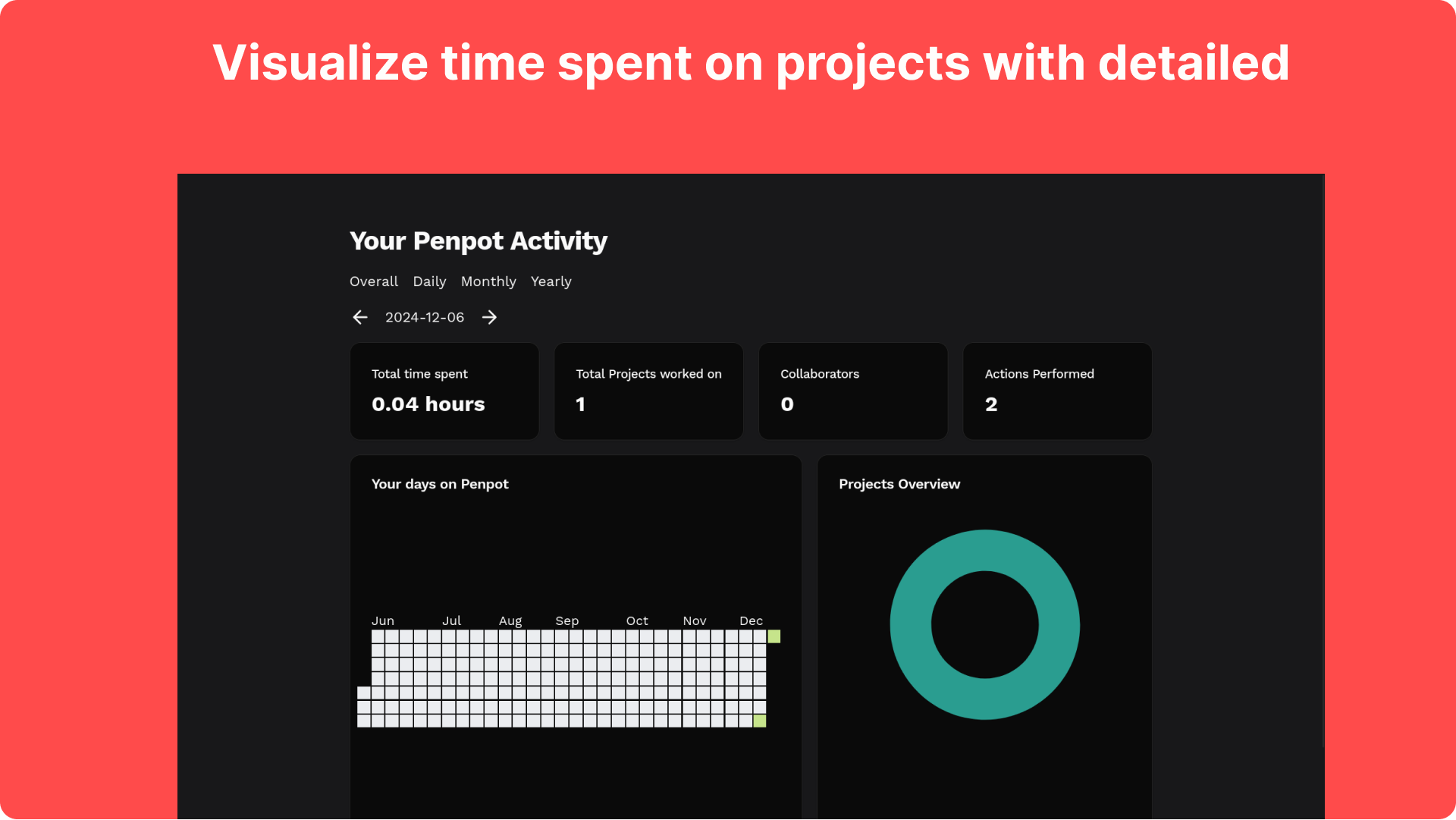Click the '0.04 hours' value
1456x820 pixels.
pyautogui.click(x=428, y=404)
